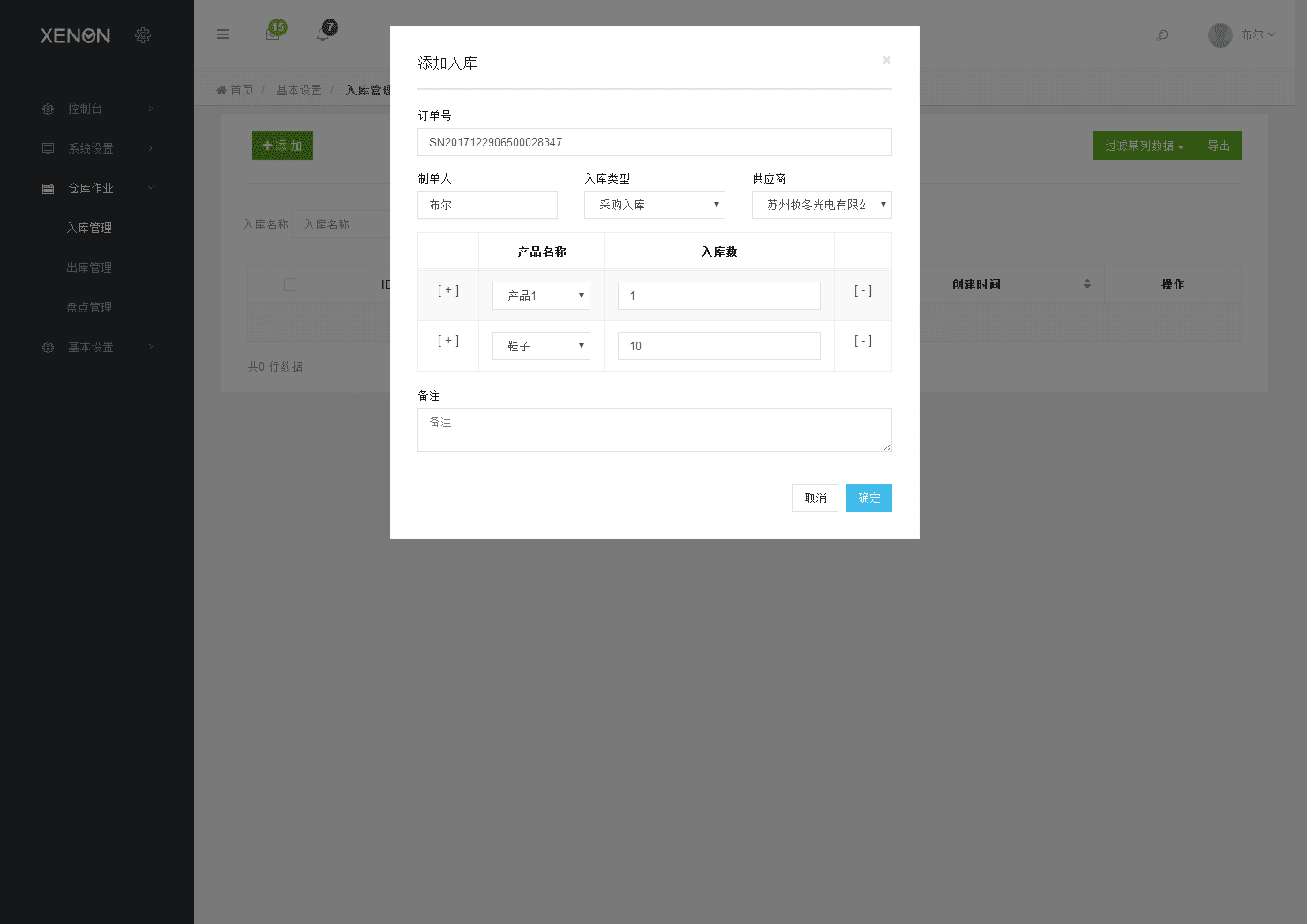The height and width of the screenshot is (924, 1307).
Task: Click the 基本设置 gear icon in sidebar
Action: pyautogui.click(x=48, y=346)
